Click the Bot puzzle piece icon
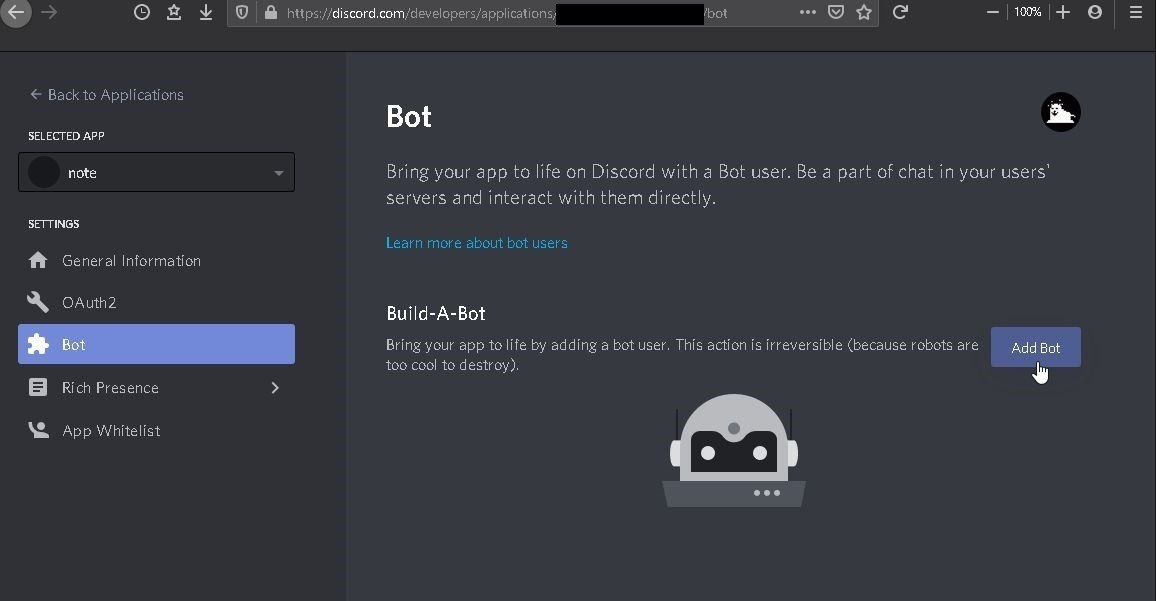The image size is (1156, 601). (x=38, y=345)
